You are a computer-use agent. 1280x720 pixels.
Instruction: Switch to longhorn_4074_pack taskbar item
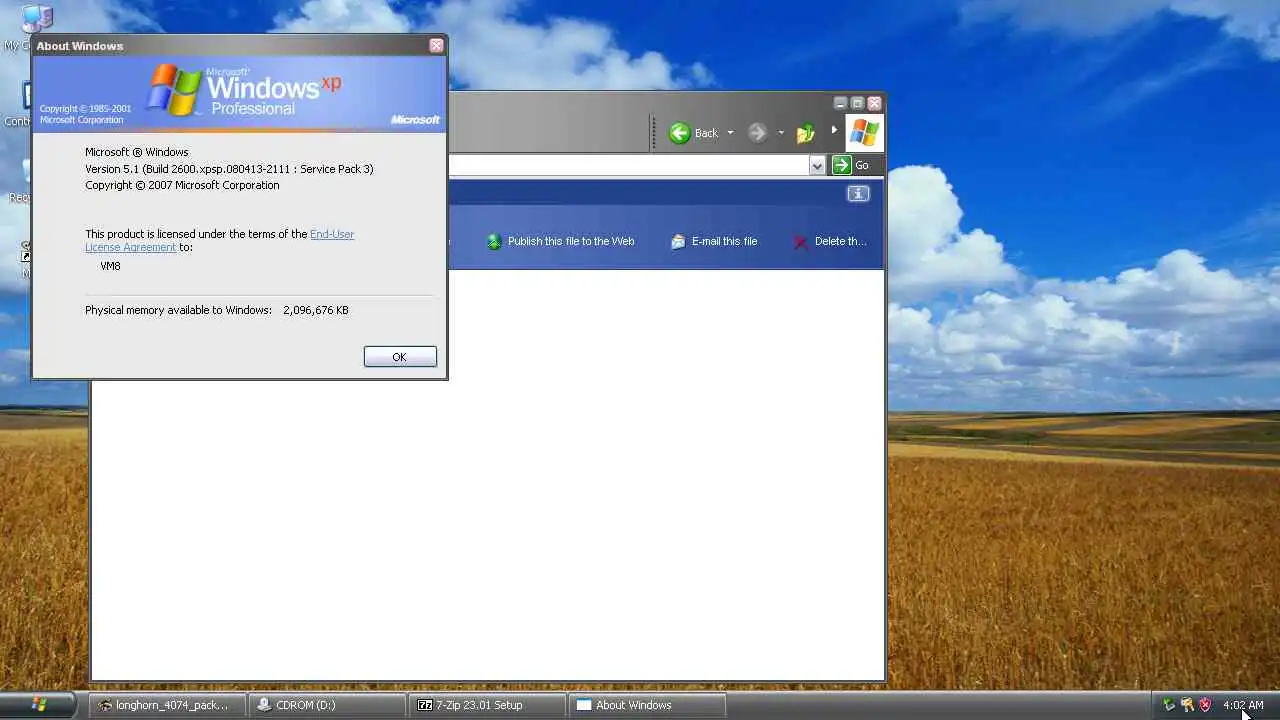click(x=167, y=705)
